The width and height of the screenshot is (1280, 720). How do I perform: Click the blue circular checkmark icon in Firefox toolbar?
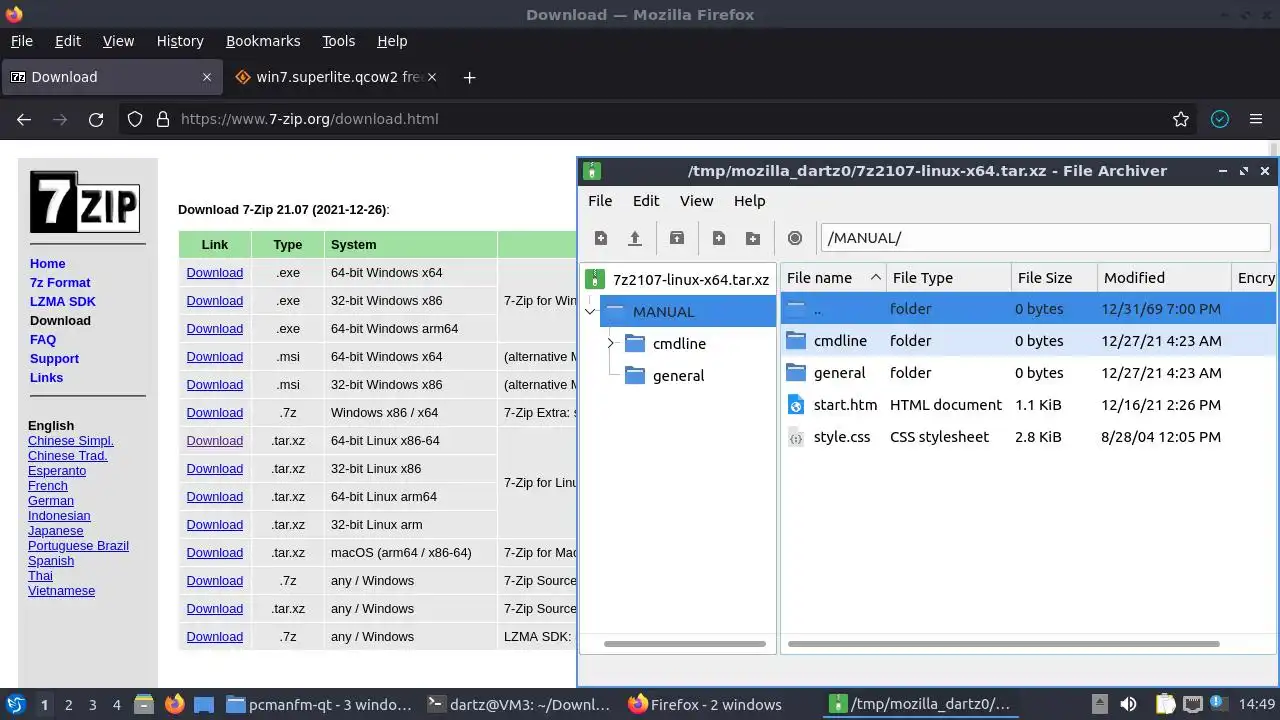1220,119
